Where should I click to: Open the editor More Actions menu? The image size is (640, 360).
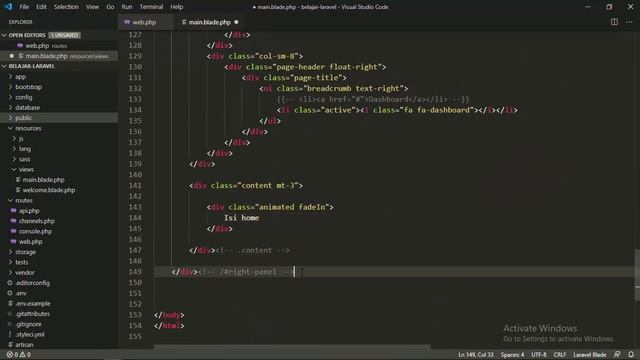(629, 22)
